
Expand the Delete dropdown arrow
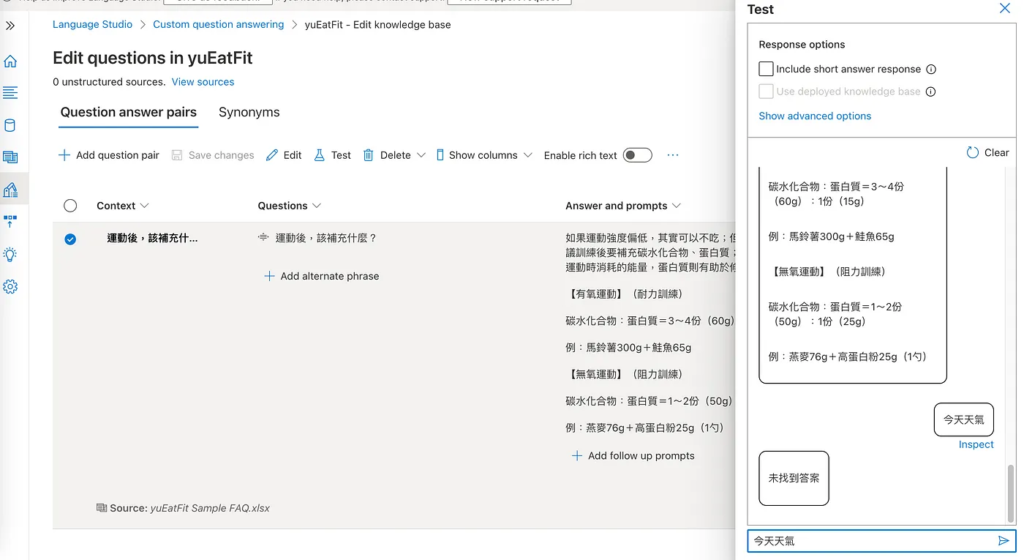[x=421, y=155]
